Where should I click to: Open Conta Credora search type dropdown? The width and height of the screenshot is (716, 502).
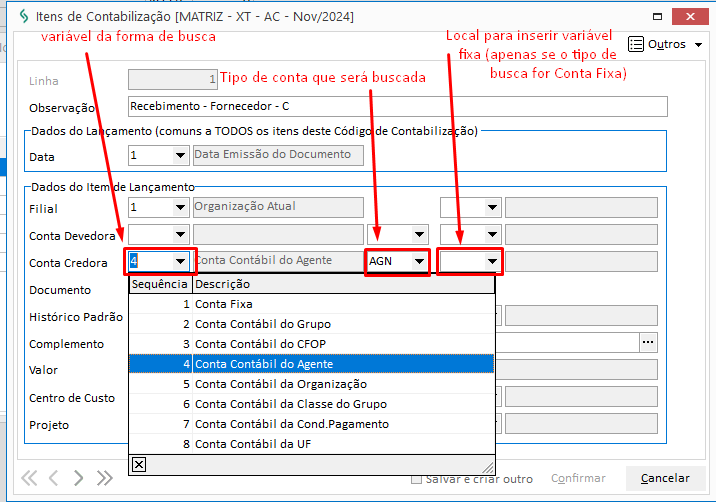[x=180, y=262]
